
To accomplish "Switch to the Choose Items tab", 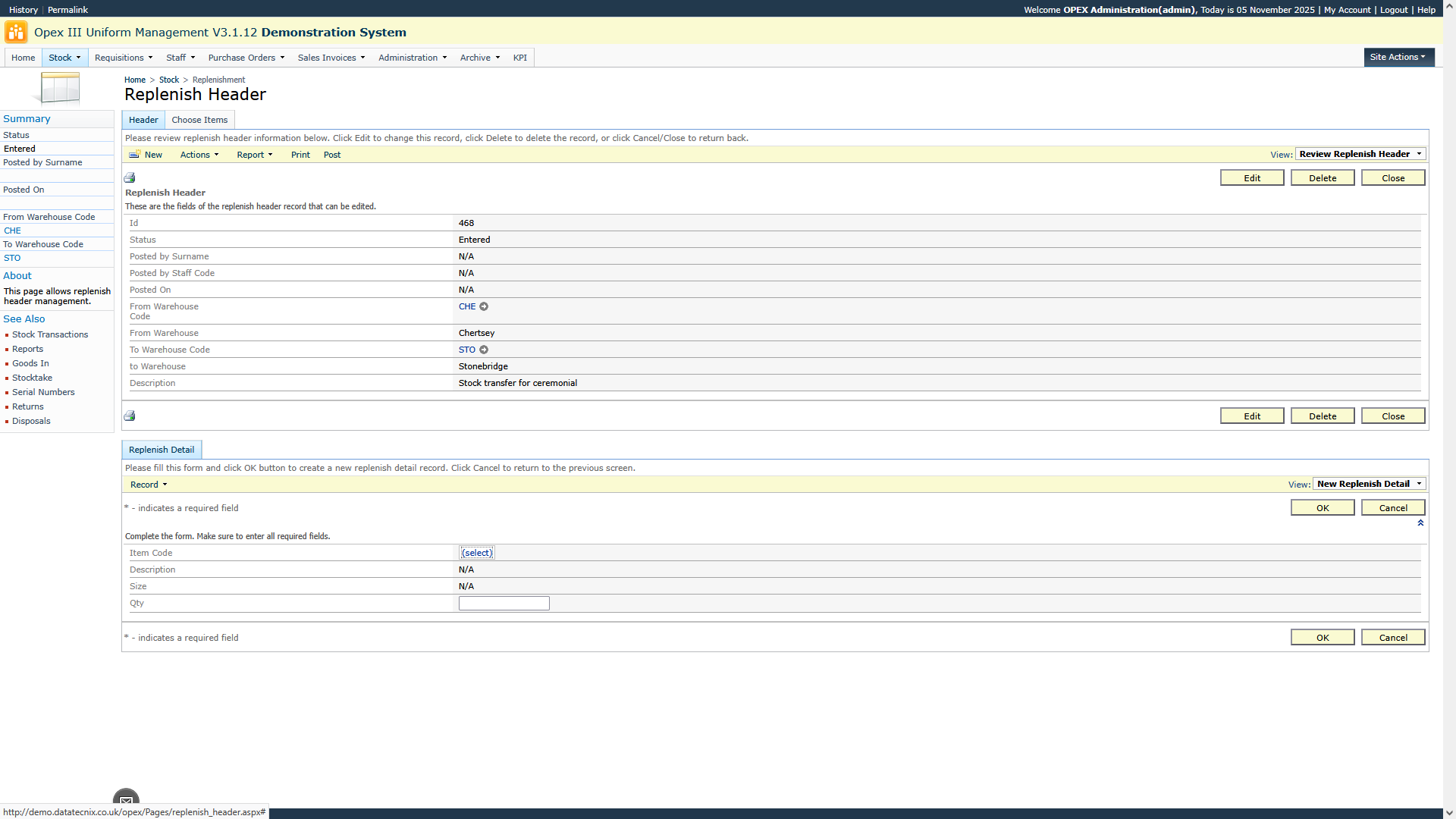I will [x=199, y=120].
